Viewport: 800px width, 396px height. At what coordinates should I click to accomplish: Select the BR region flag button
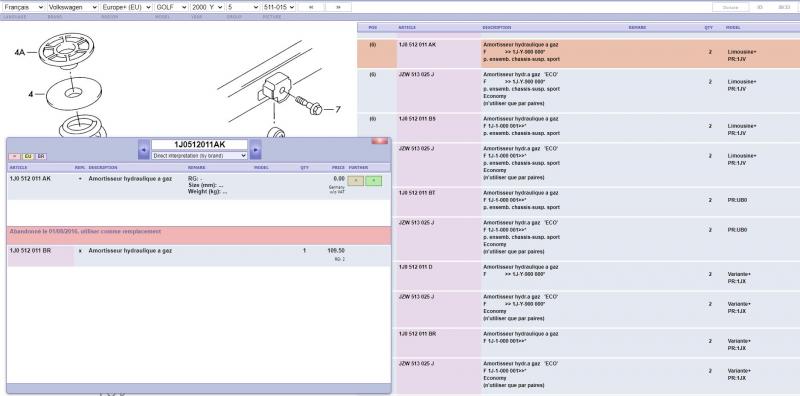[41, 156]
